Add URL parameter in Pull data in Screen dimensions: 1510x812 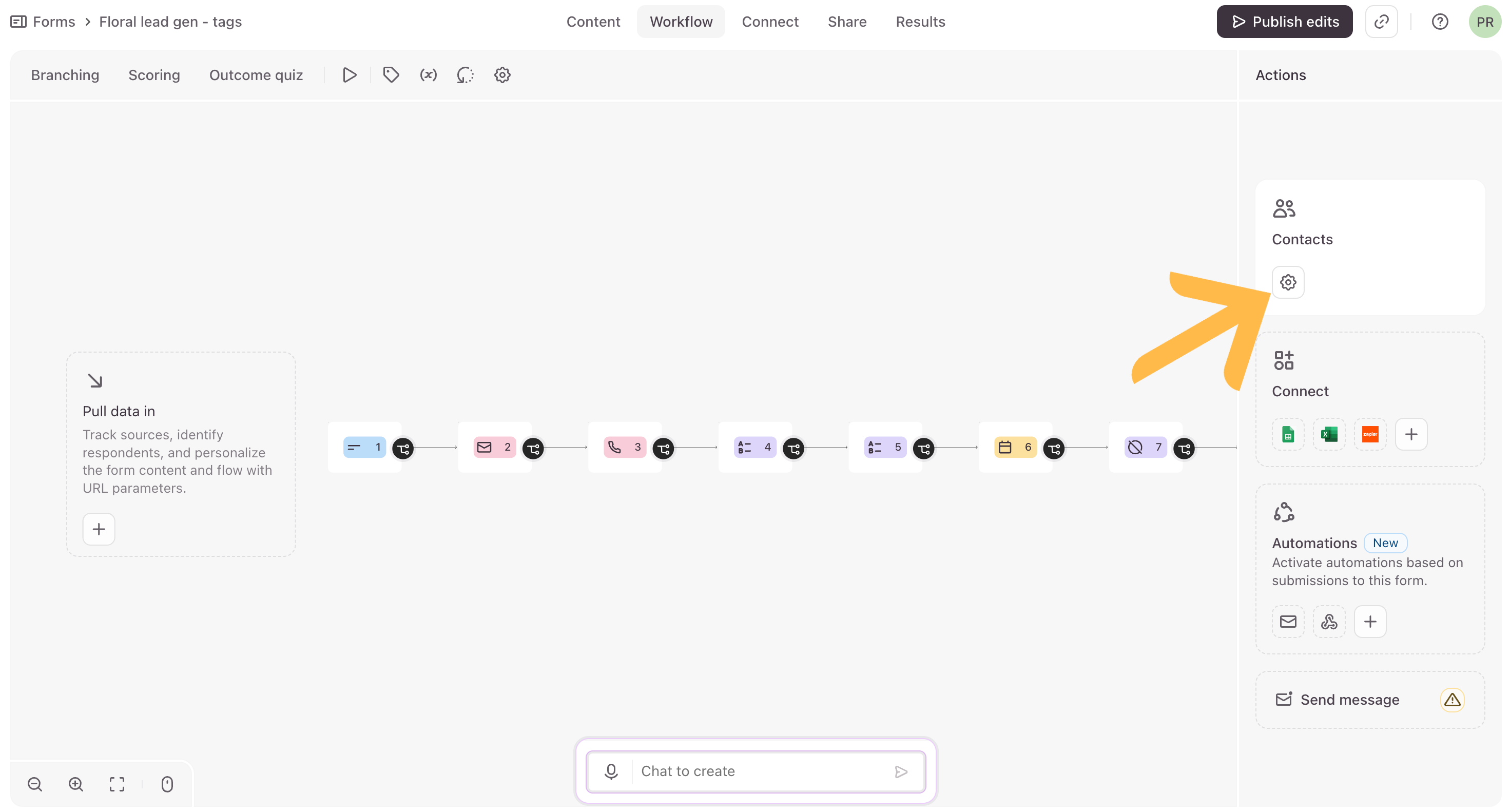pos(99,529)
